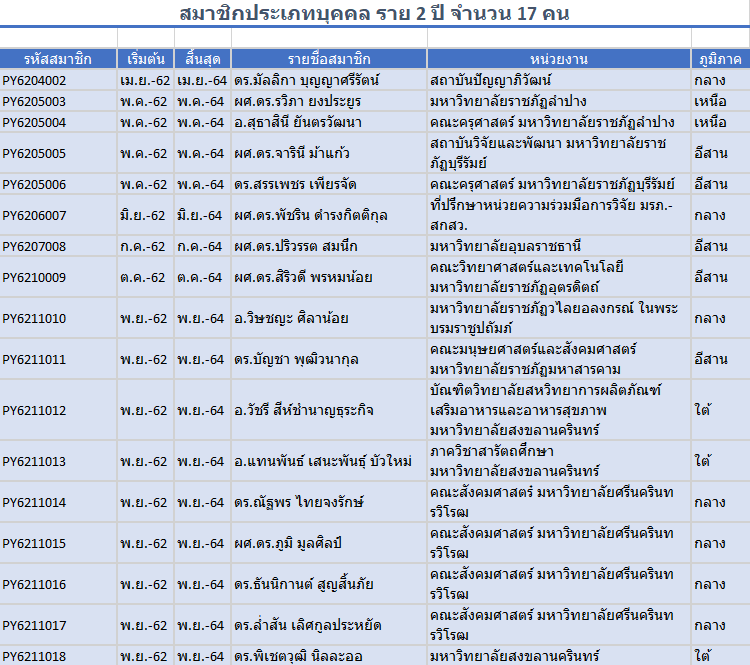
Task: Select the หน่วยงาน column header
Action: click(559, 59)
